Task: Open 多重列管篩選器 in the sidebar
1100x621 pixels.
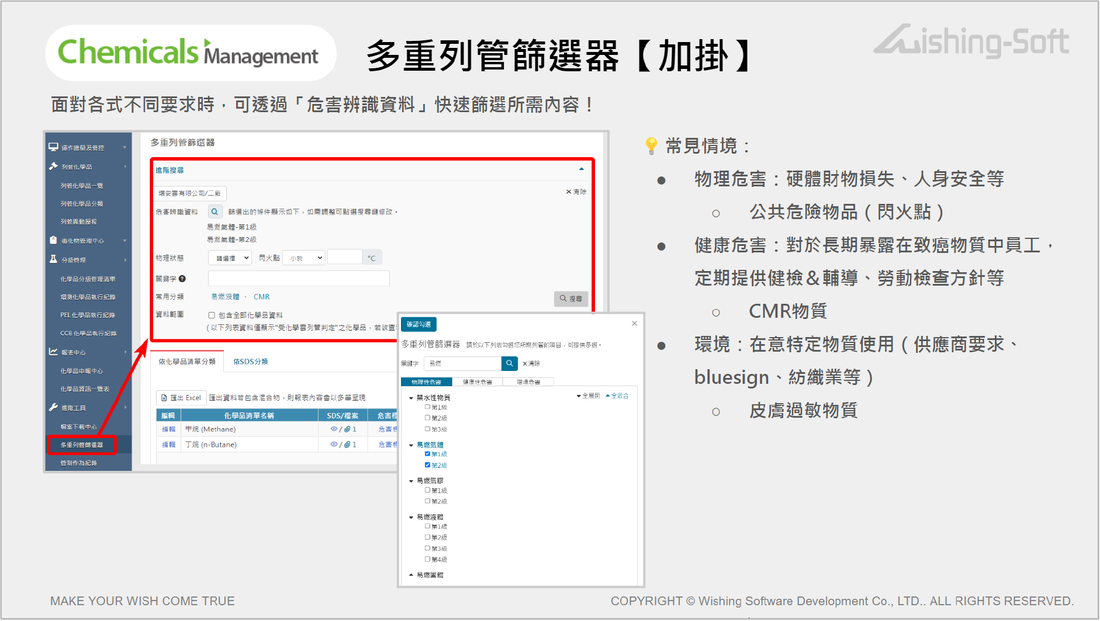Action: click(x=81, y=445)
